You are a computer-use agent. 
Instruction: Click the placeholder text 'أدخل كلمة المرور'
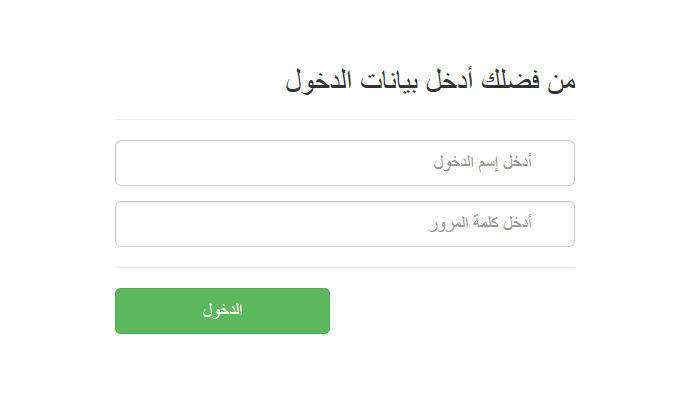tap(481, 223)
